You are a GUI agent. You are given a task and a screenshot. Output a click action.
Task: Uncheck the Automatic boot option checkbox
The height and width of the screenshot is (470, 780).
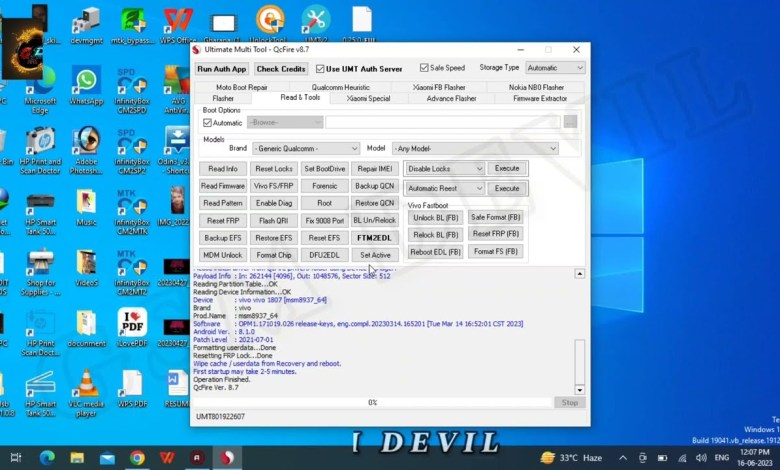pos(208,122)
